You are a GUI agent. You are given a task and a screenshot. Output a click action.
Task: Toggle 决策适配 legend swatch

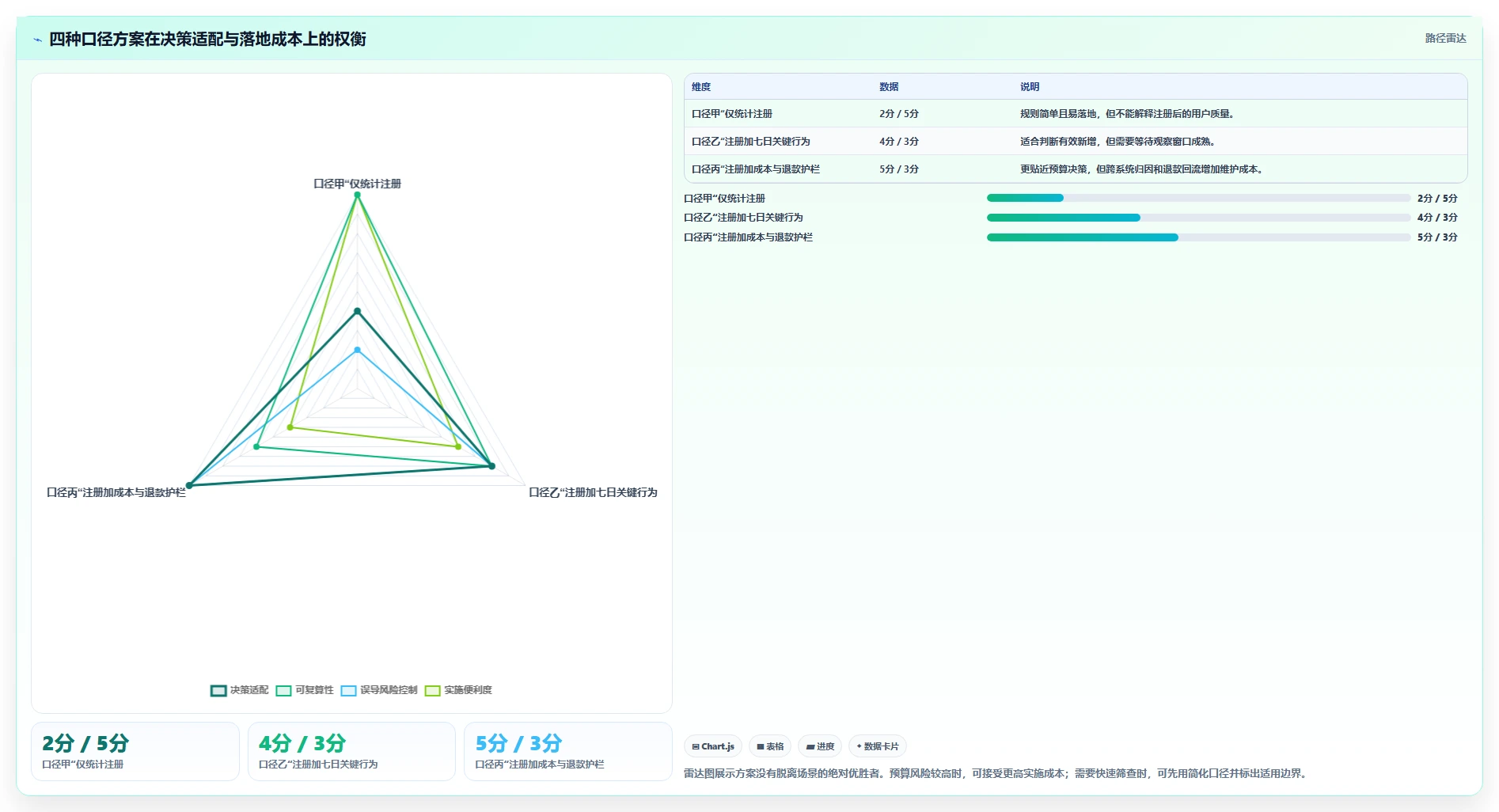coord(218,690)
